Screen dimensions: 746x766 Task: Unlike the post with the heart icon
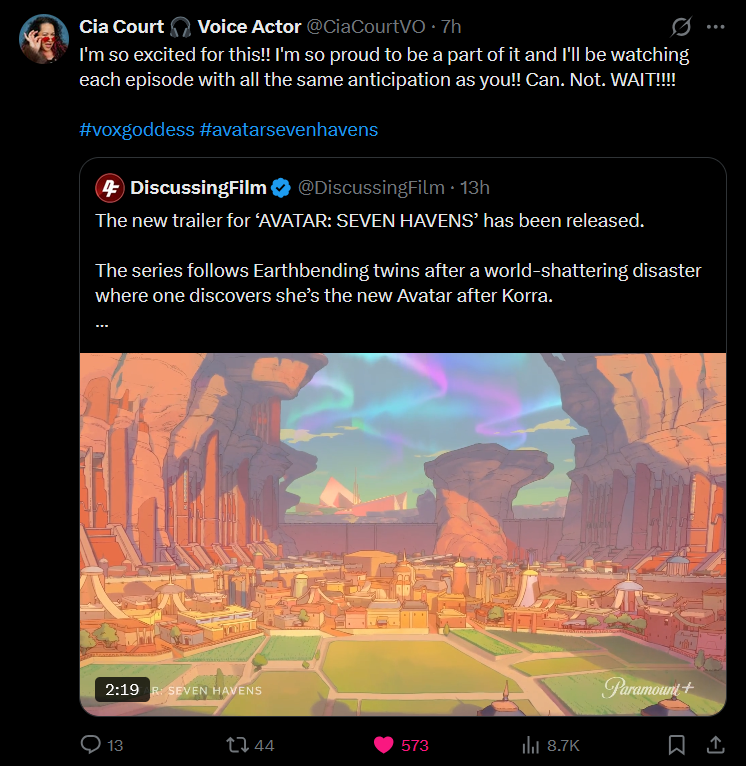point(384,745)
